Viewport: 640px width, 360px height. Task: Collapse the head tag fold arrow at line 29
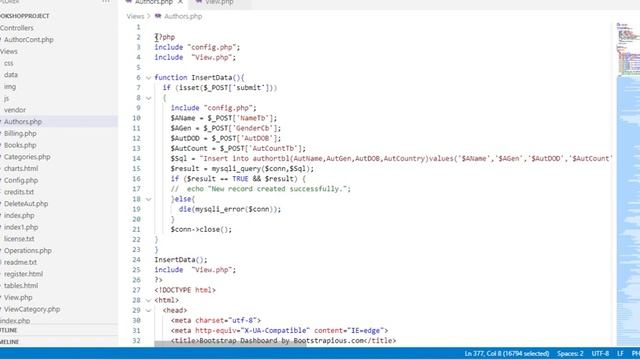tap(149, 311)
